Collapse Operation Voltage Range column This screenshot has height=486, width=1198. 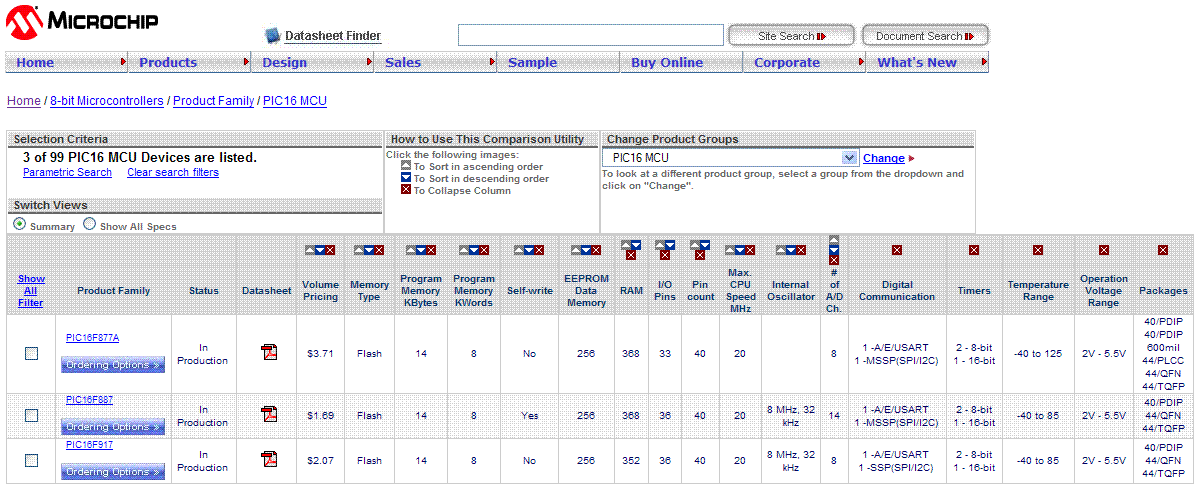pyautogui.click(x=1104, y=250)
